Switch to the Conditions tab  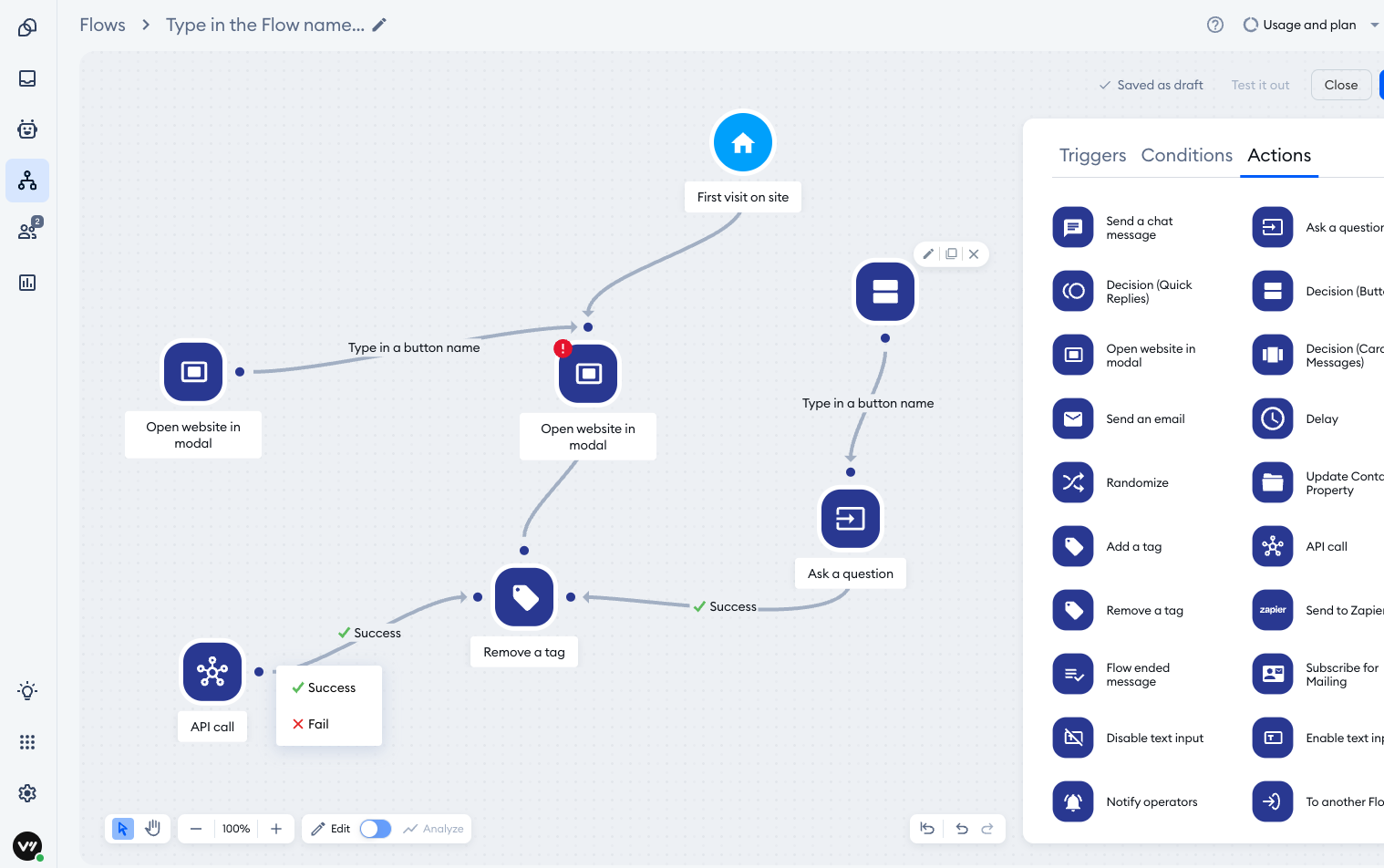[1186, 155]
